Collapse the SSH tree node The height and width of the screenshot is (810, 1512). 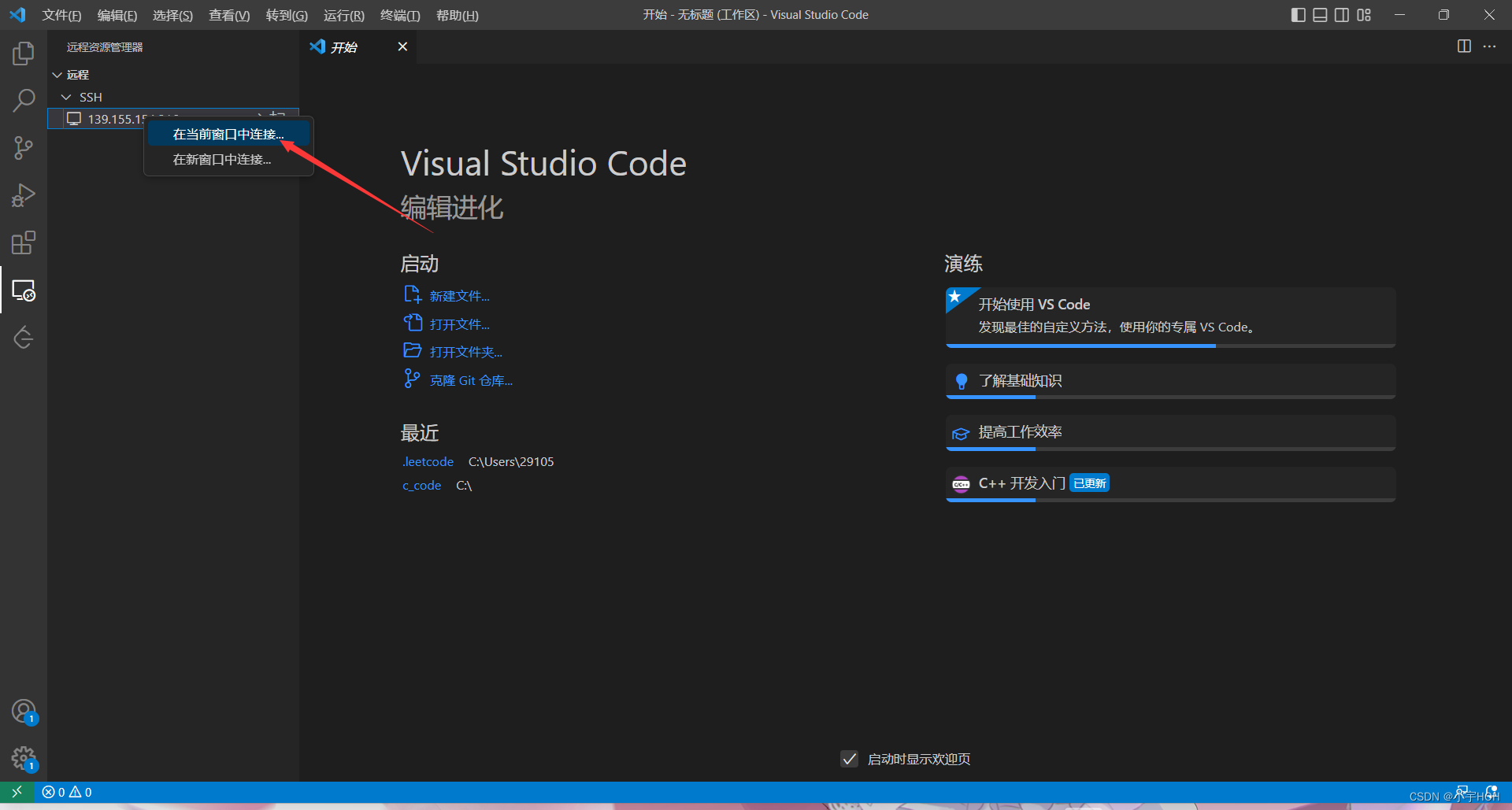coord(66,97)
